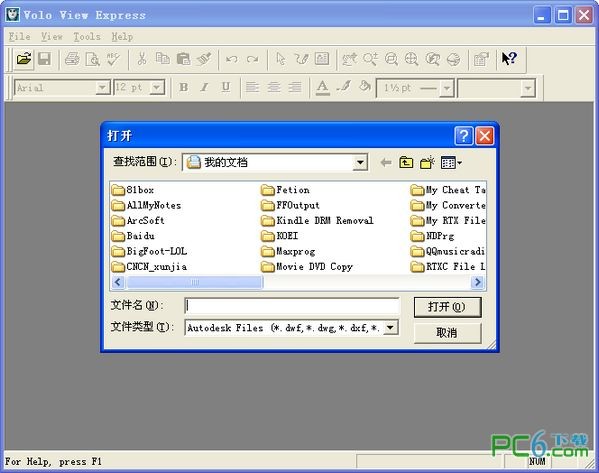Align text center
This screenshot has height=473, width=599.
274,87
